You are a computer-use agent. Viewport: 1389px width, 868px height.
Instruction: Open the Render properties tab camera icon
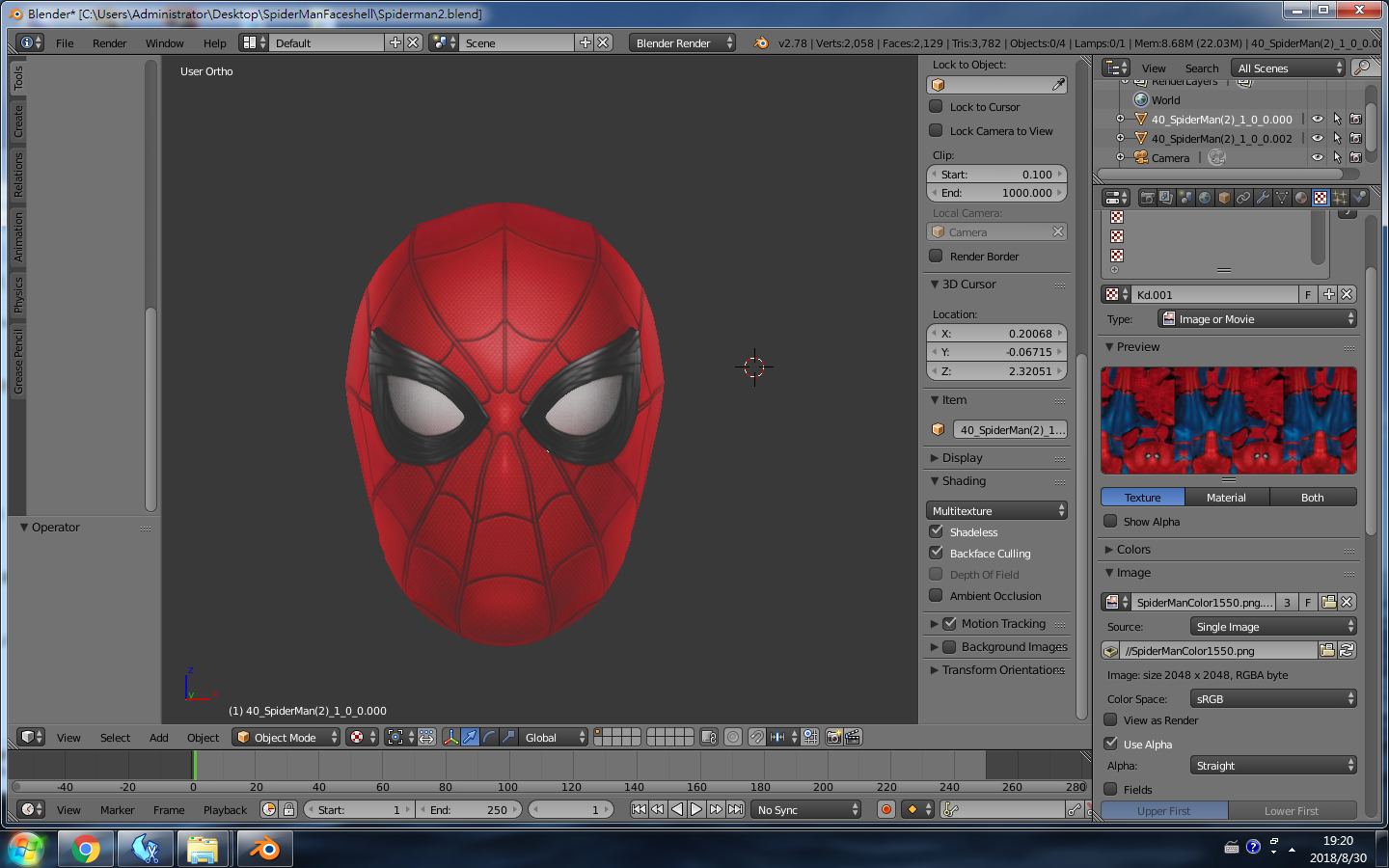coord(1147,198)
